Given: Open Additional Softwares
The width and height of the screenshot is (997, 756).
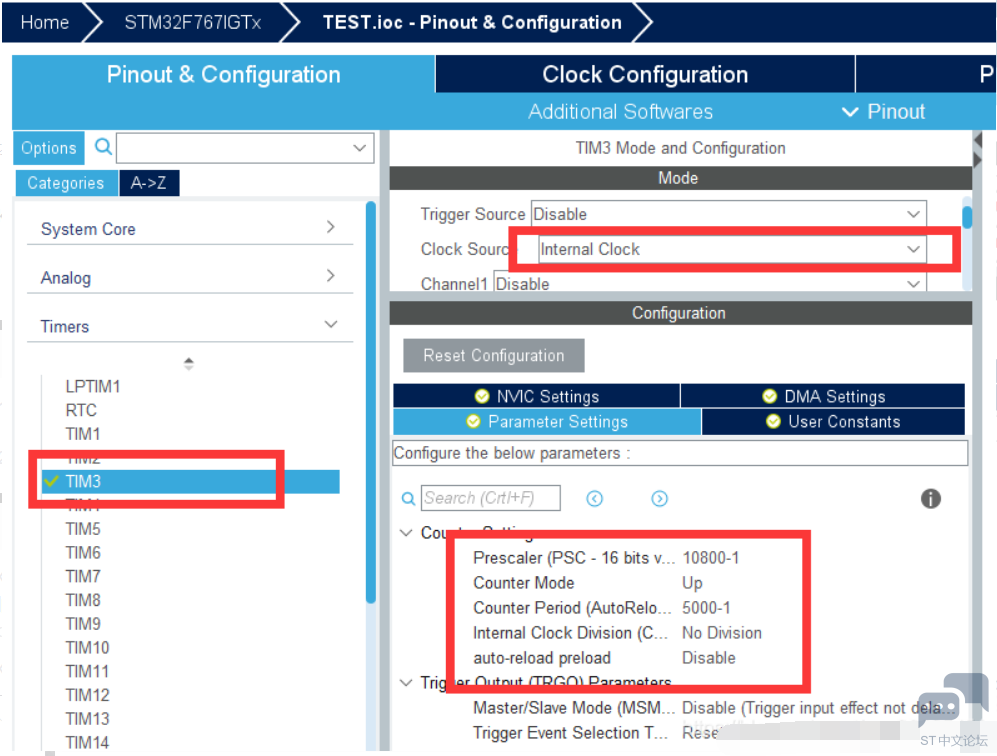Looking at the screenshot, I should click(x=620, y=112).
